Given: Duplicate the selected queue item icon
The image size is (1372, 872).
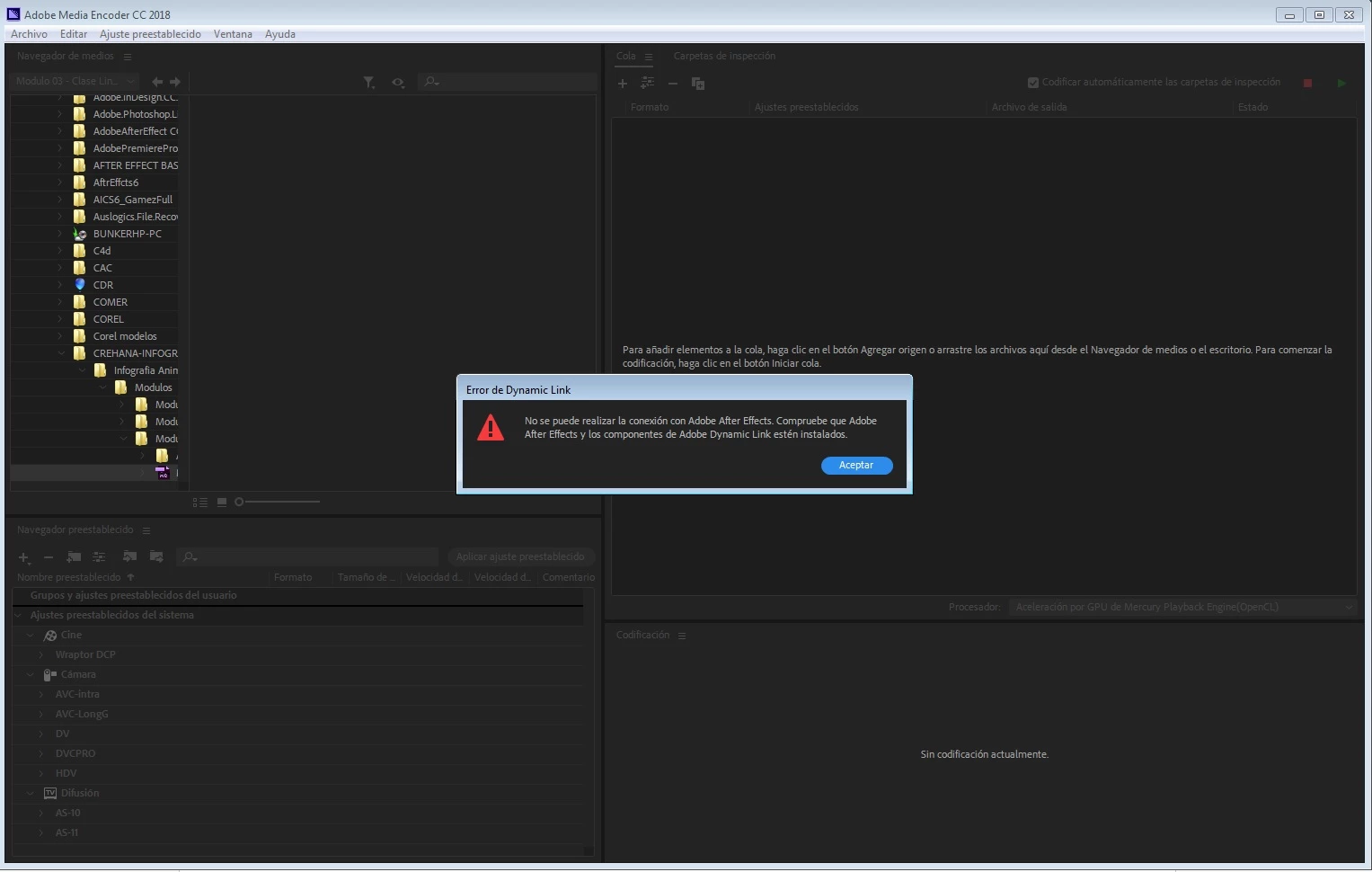Looking at the screenshot, I should pyautogui.click(x=698, y=84).
